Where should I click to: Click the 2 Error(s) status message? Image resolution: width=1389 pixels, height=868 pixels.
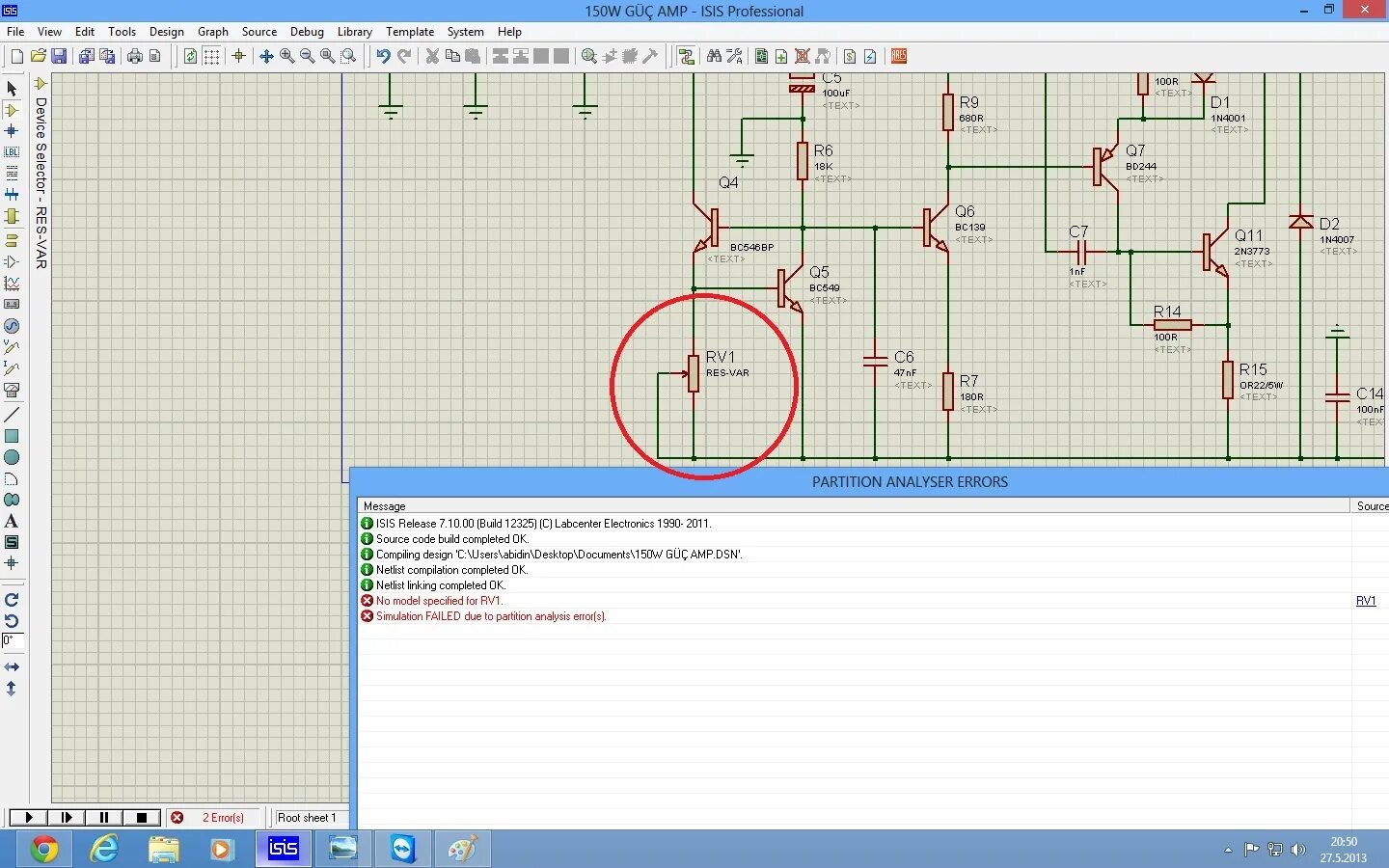point(223,818)
